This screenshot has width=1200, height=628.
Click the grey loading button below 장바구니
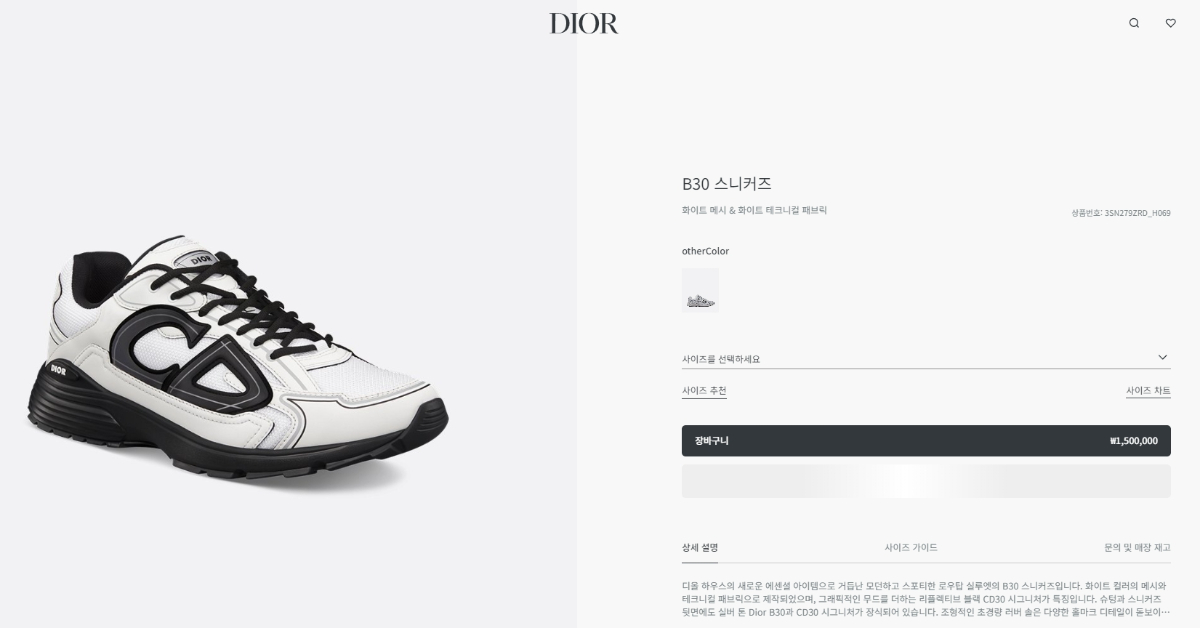[926, 481]
